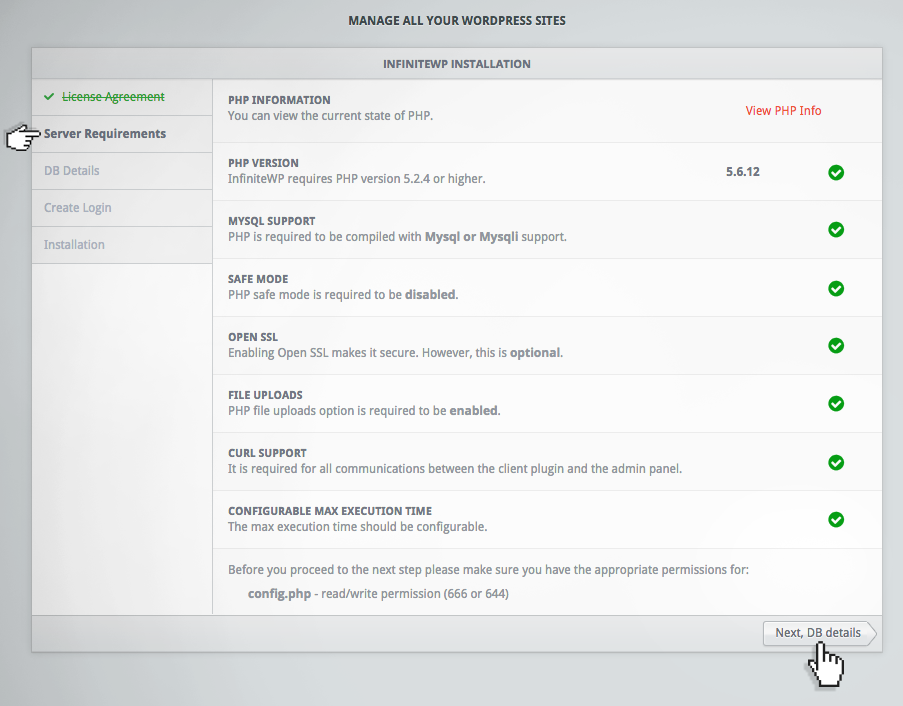This screenshot has width=903, height=706.
Task: Select the Server Requirements step
Action: pos(103,133)
